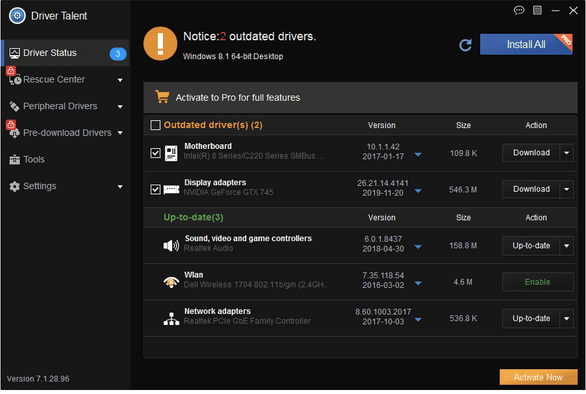Uncheck the Display adapters driver checkbox
This screenshot has width=586, height=394.
155,190
